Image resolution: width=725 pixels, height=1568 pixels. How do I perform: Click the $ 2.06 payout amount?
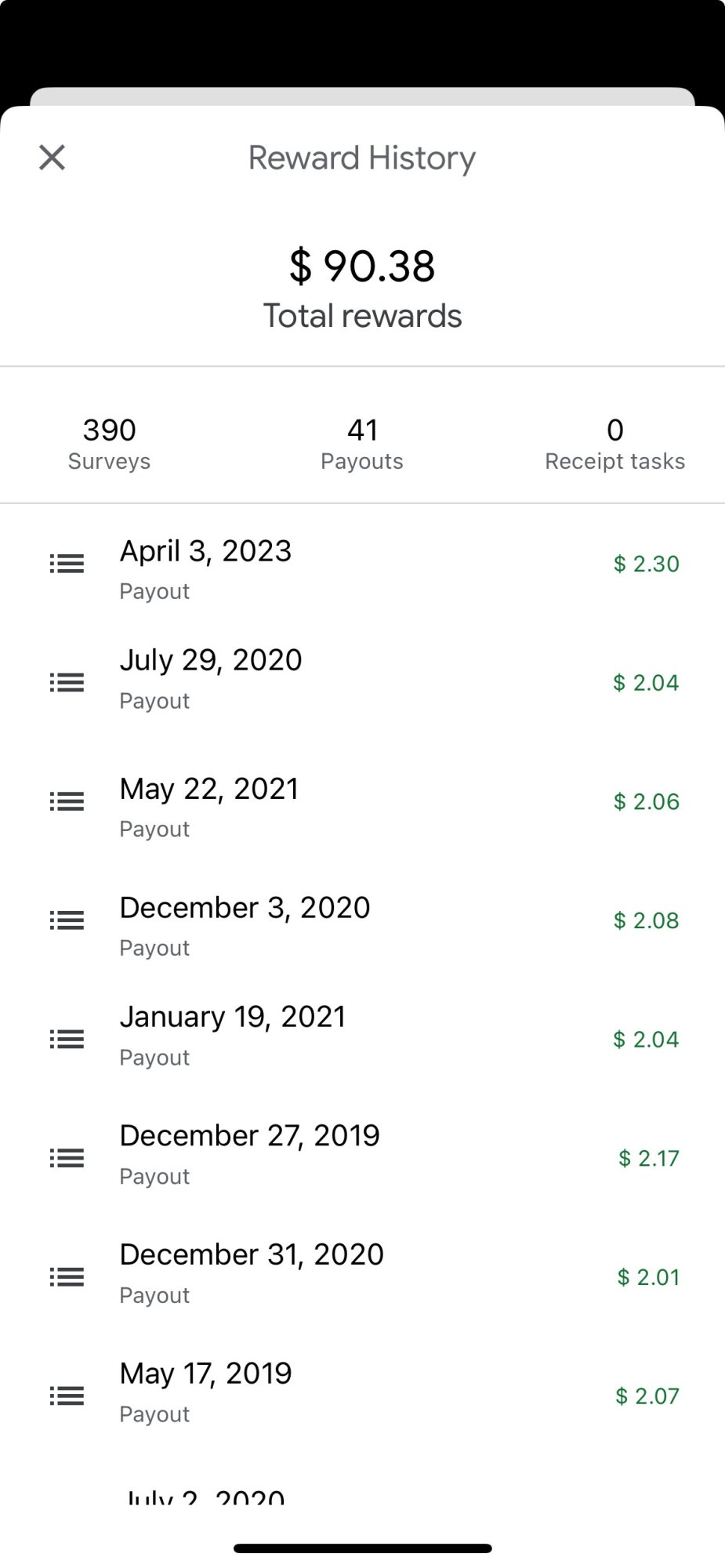(646, 801)
